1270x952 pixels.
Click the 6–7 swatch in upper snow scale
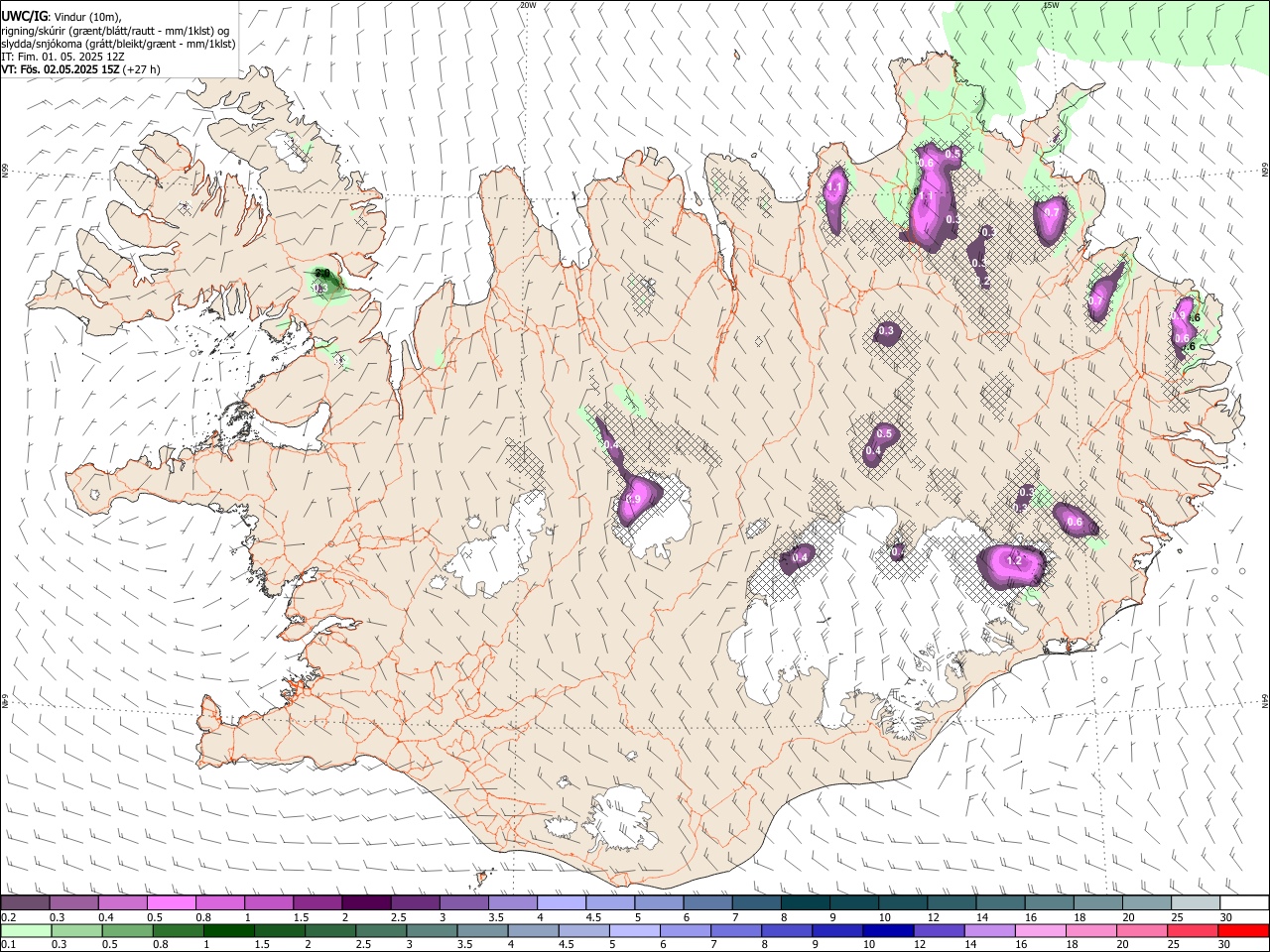tap(706, 902)
